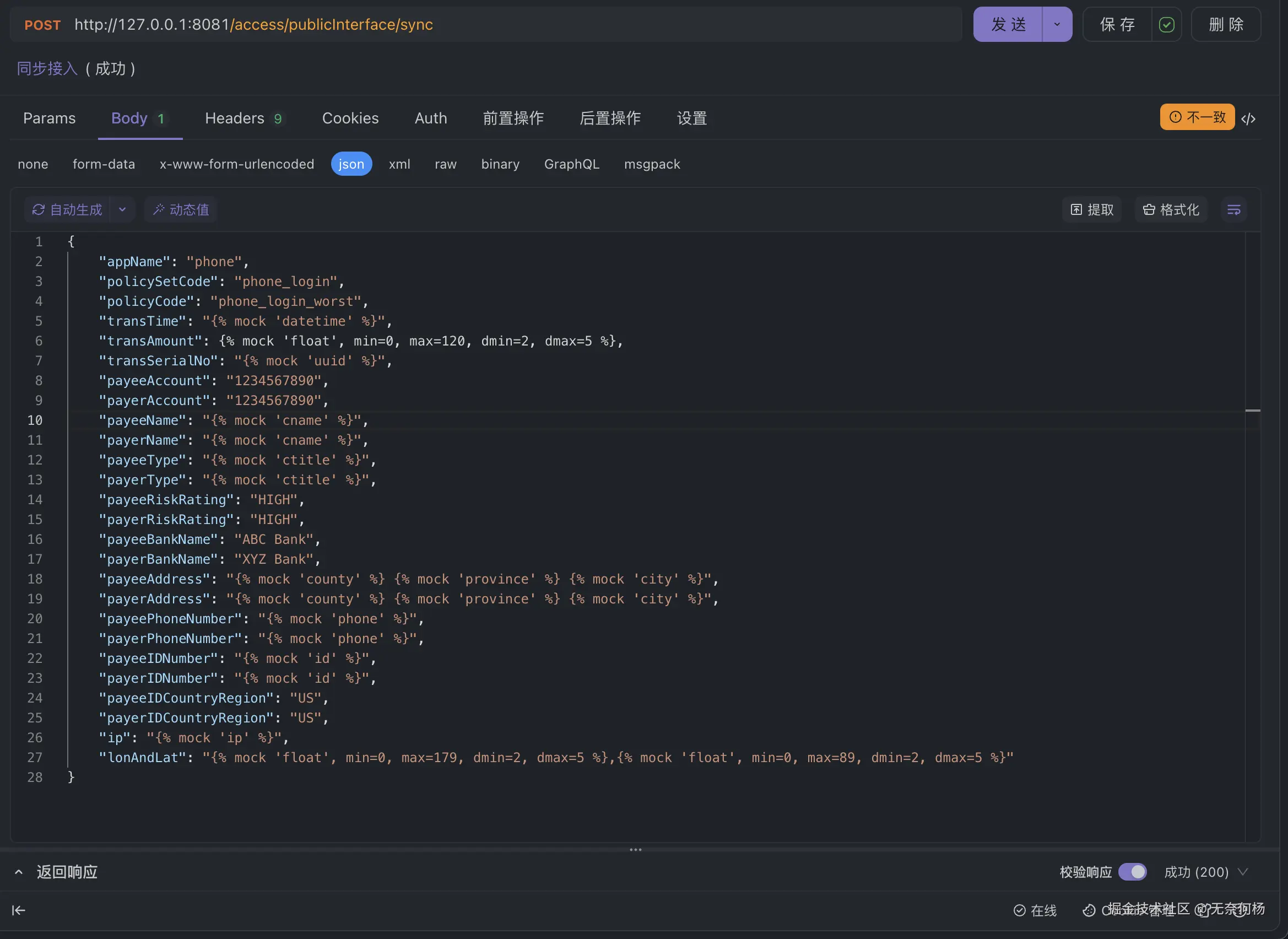Select the json body type

coord(351,164)
